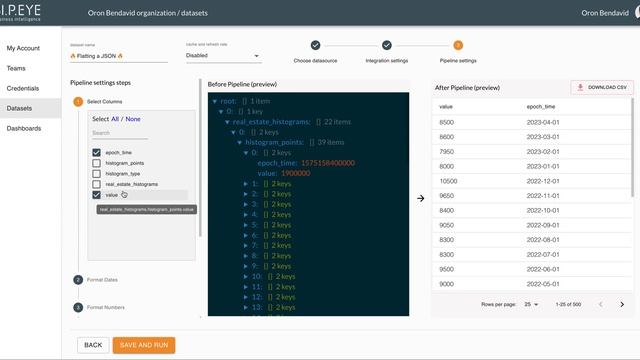Click the Choose datasource step checkmark icon
This screenshot has width=640, height=360.
315,45
